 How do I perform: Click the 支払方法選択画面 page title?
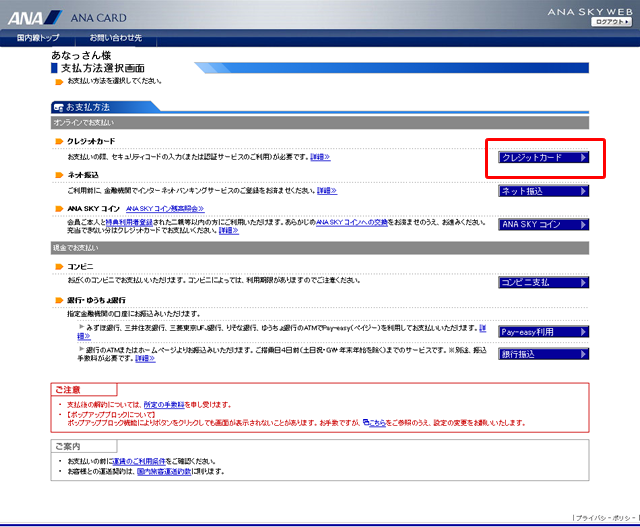pyautogui.click(x=102, y=68)
